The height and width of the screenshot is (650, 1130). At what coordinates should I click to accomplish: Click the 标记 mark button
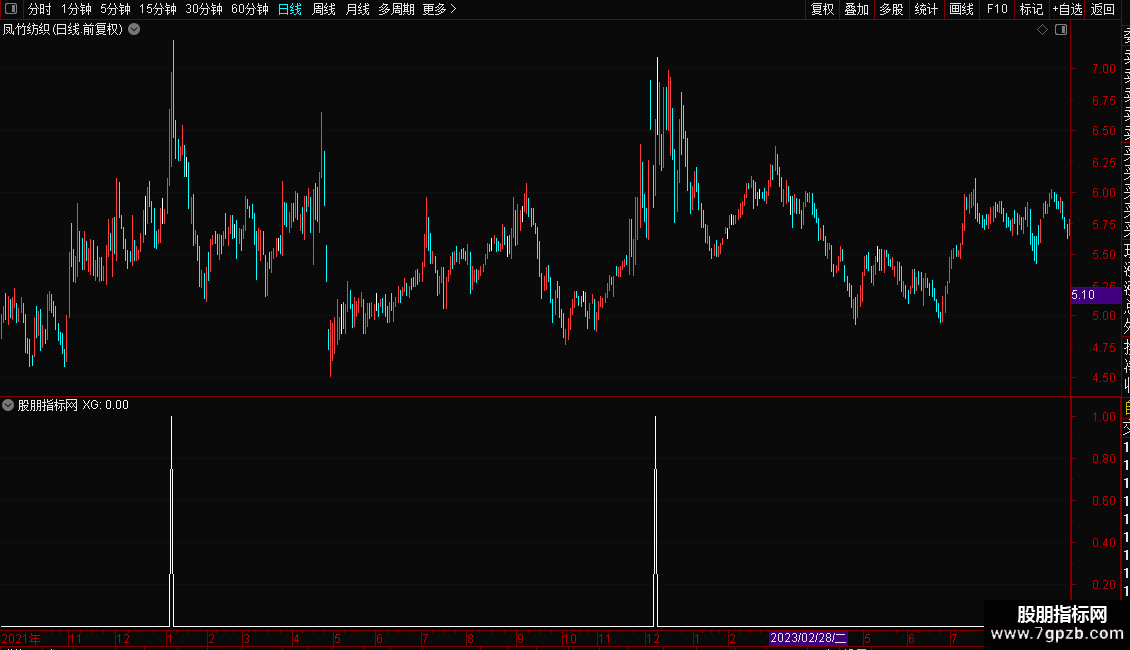1031,9
